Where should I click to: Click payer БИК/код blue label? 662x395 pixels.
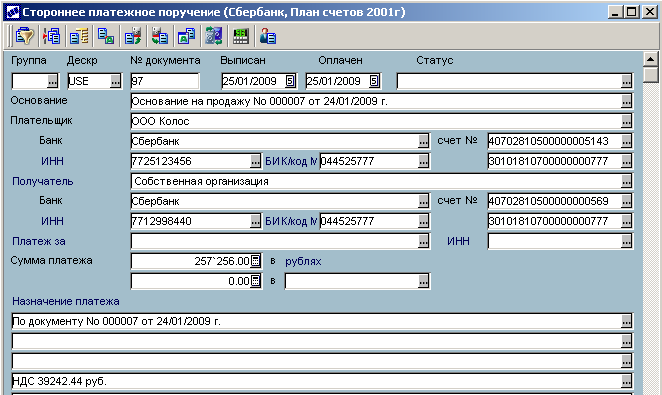[291, 161]
